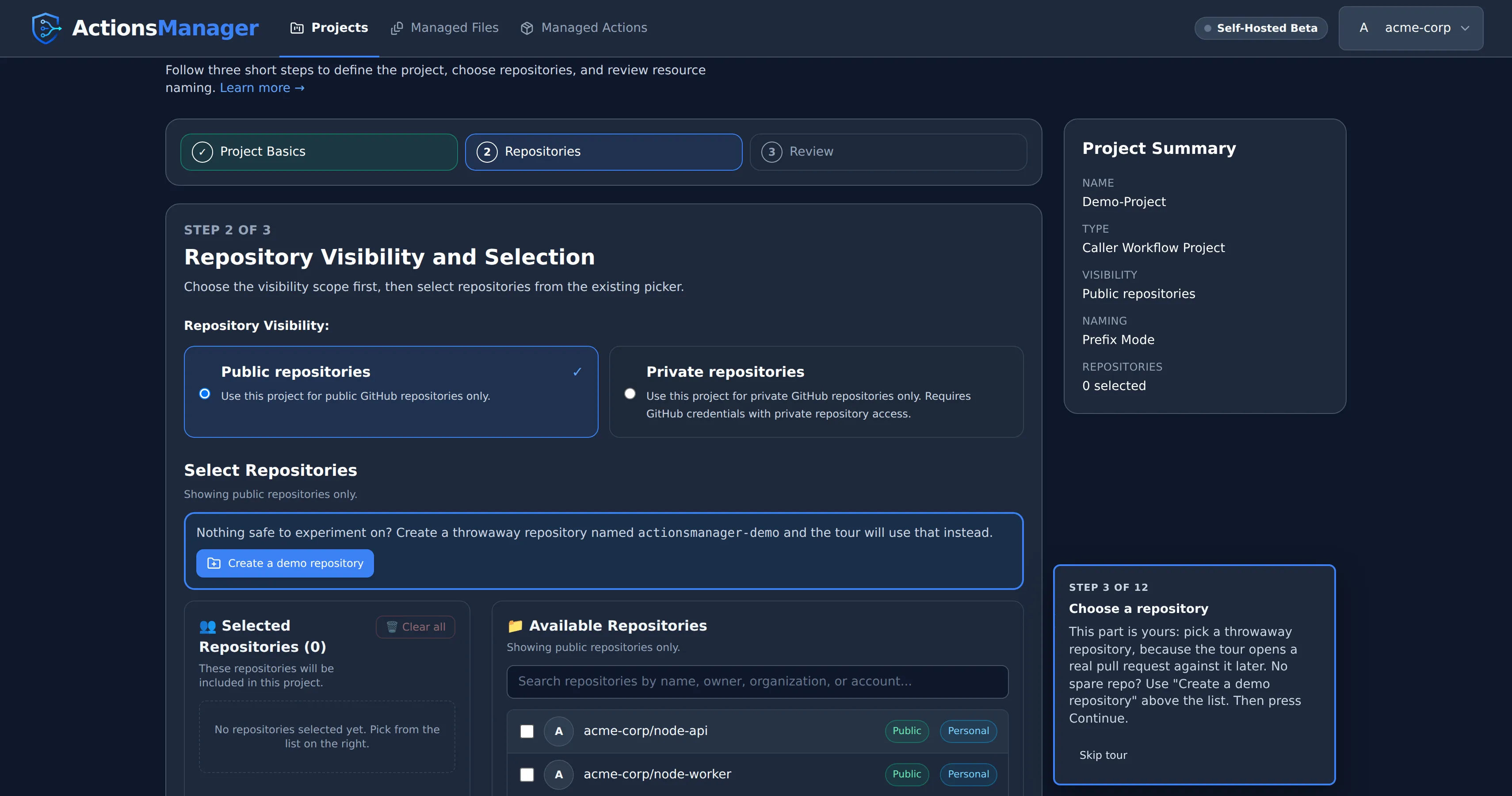The image size is (1512, 796).
Task: Click the Managed Actions cube icon
Action: (x=527, y=28)
